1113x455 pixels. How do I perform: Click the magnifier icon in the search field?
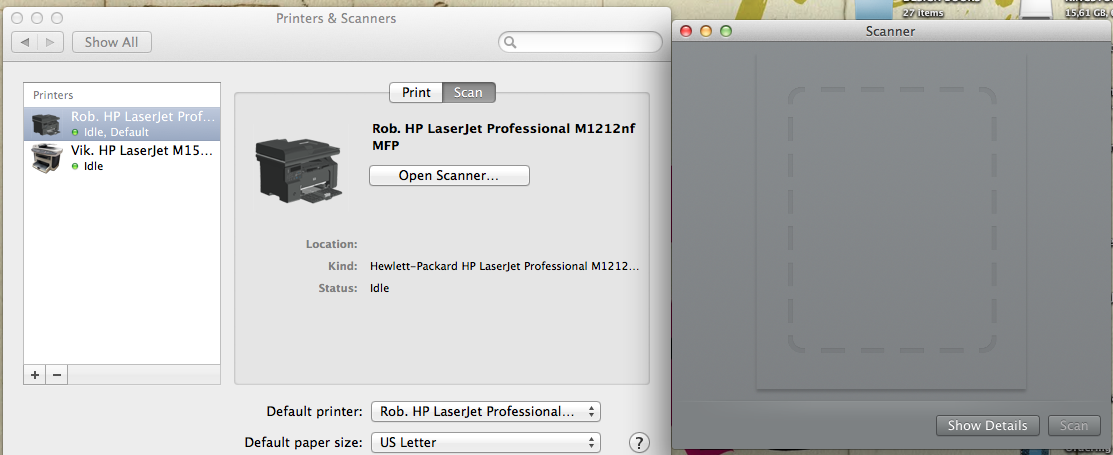click(x=510, y=43)
